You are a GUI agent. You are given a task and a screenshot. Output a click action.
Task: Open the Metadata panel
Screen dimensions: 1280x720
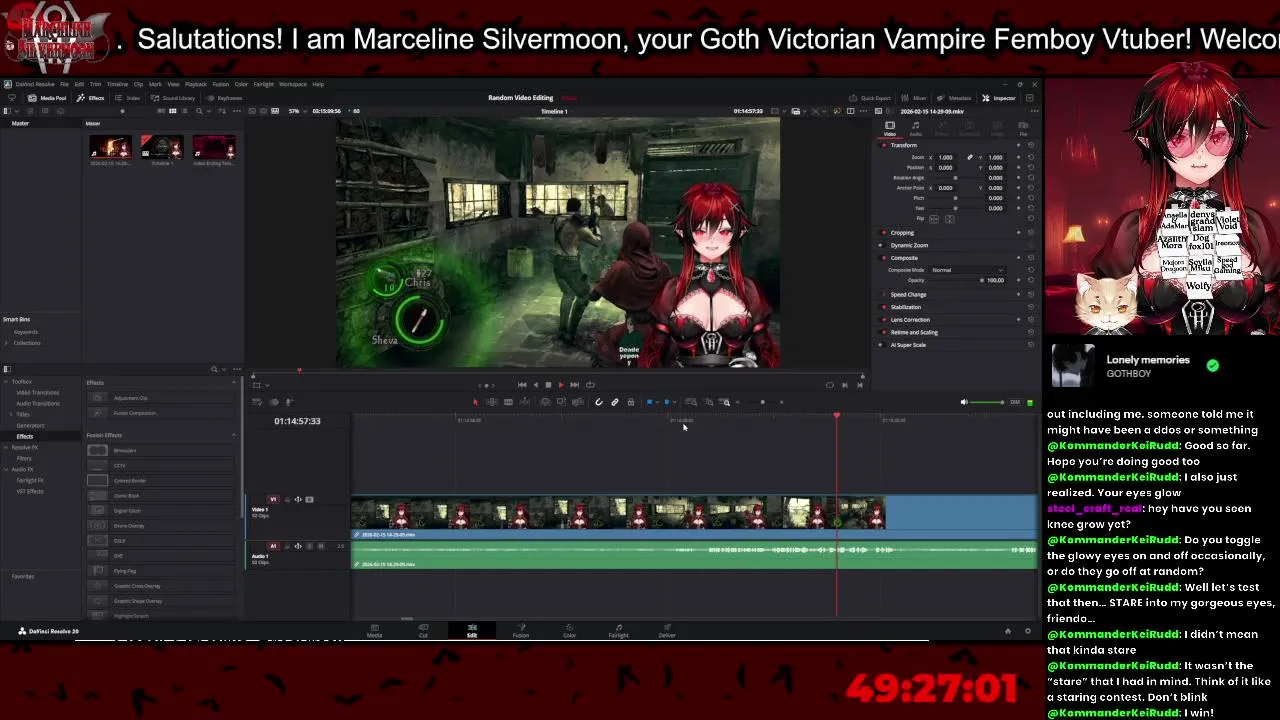(954, 98)
